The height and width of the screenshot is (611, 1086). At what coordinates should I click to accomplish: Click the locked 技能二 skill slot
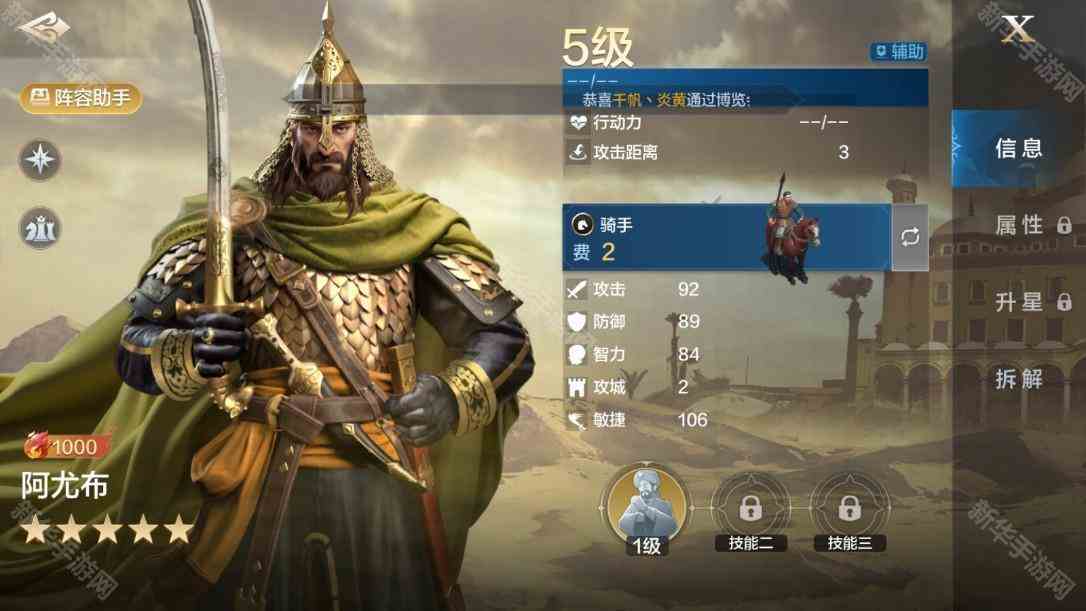tap(751, 512)
